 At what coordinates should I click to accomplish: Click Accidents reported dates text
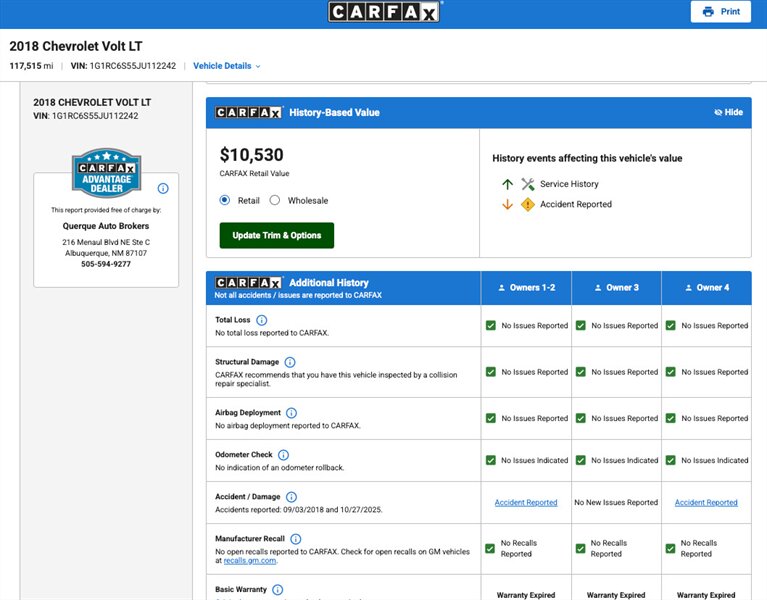coord(299,510)
